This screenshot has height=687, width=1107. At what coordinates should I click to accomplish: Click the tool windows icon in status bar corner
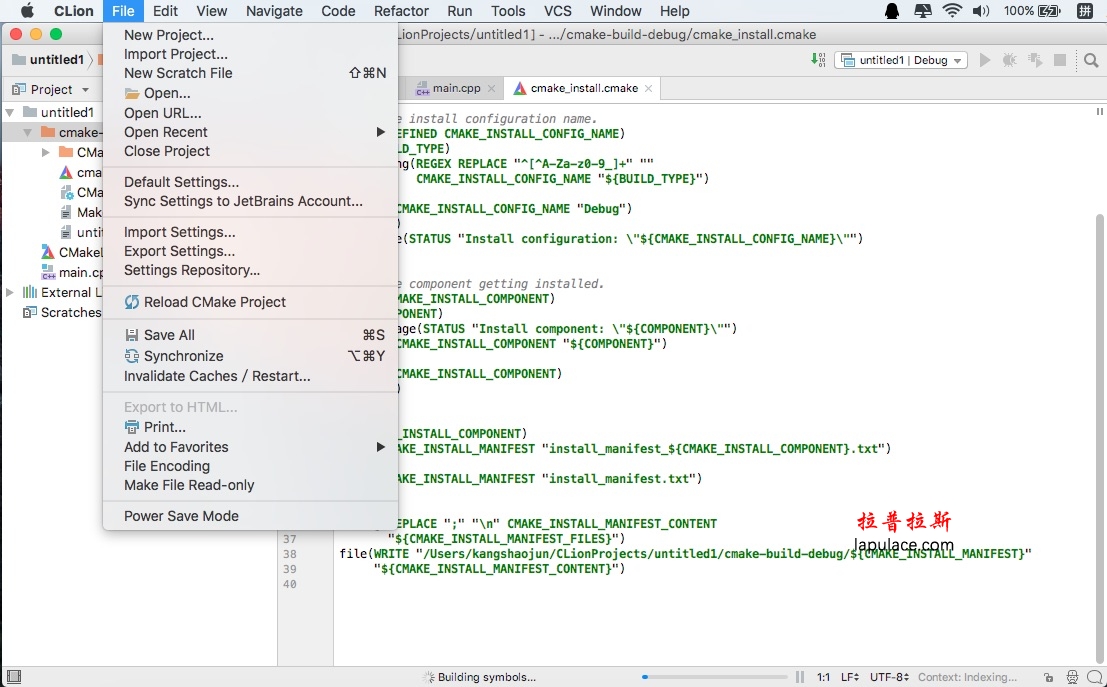(13, 676)
